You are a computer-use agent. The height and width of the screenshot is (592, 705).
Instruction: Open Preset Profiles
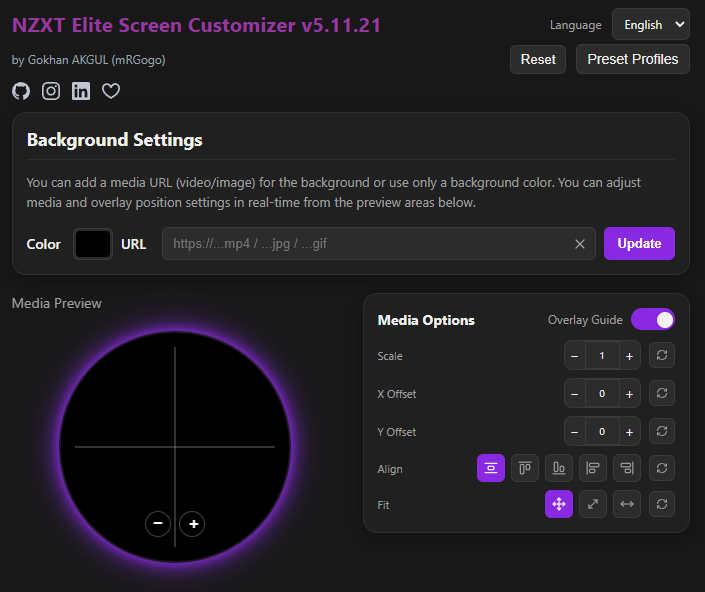point(633,59)
